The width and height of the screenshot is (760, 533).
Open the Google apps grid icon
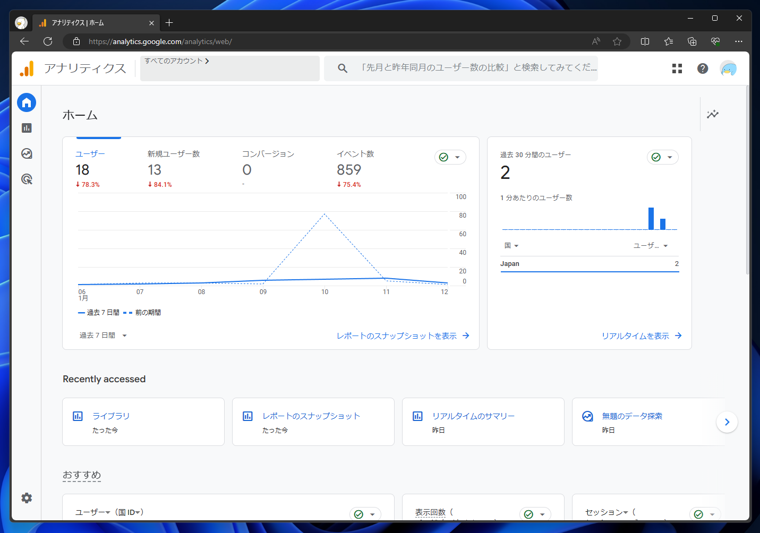[x=677, y=68]
